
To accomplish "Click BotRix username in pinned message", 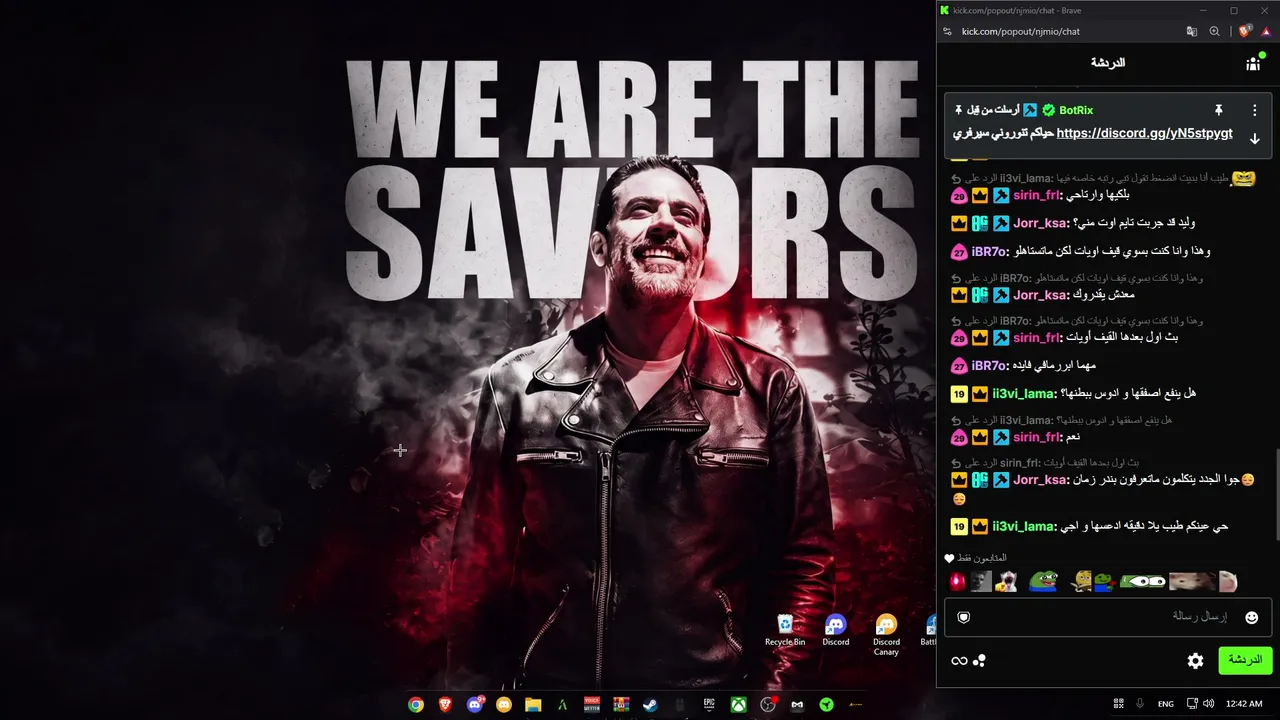I will pyautogui.click(x=1076, y=110).
